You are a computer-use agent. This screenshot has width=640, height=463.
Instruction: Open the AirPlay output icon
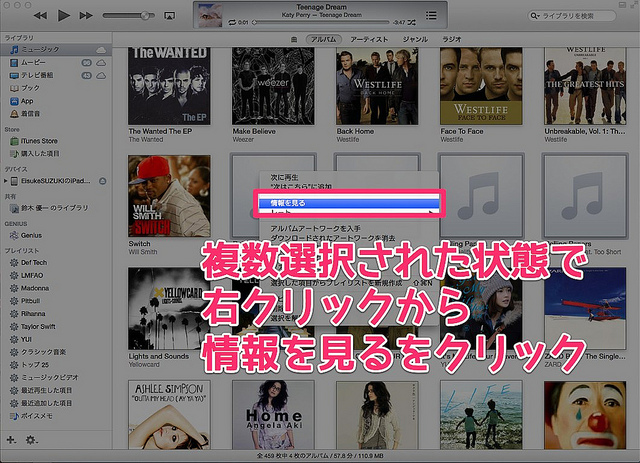(169, 16)
